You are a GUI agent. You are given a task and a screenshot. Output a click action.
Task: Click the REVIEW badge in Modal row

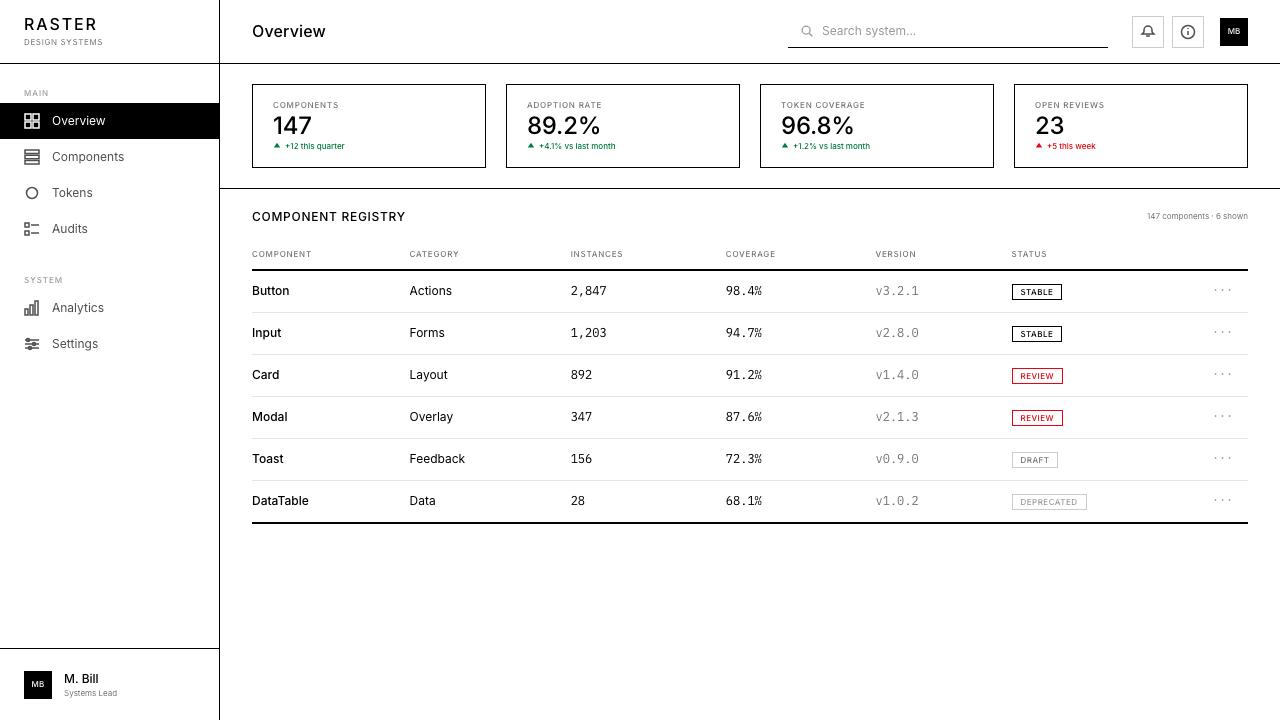click(1037, 418)
